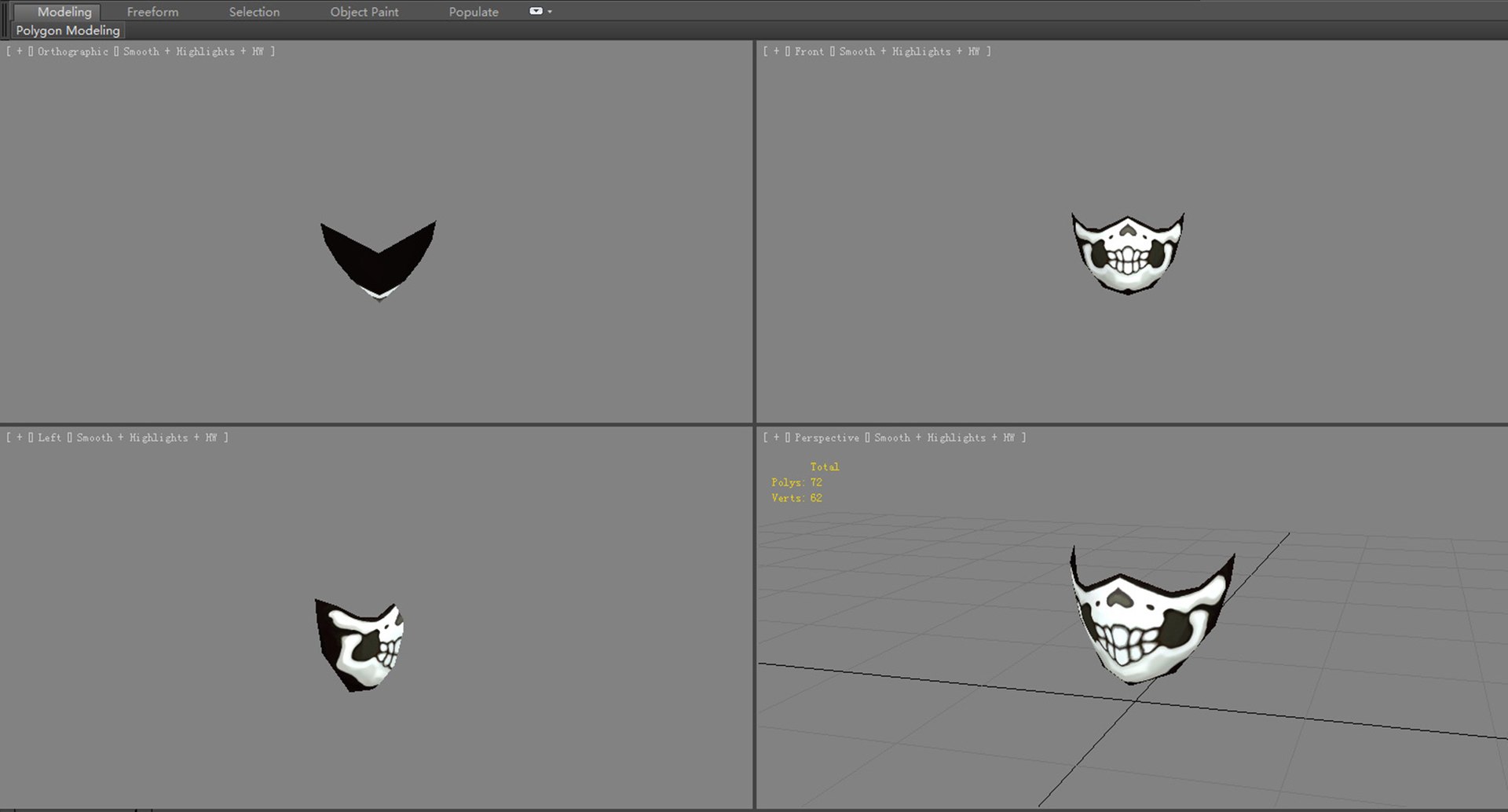Open the Populate ribbon tab
The width and height of the screenshot is (1508, 812).
point(474,12)
